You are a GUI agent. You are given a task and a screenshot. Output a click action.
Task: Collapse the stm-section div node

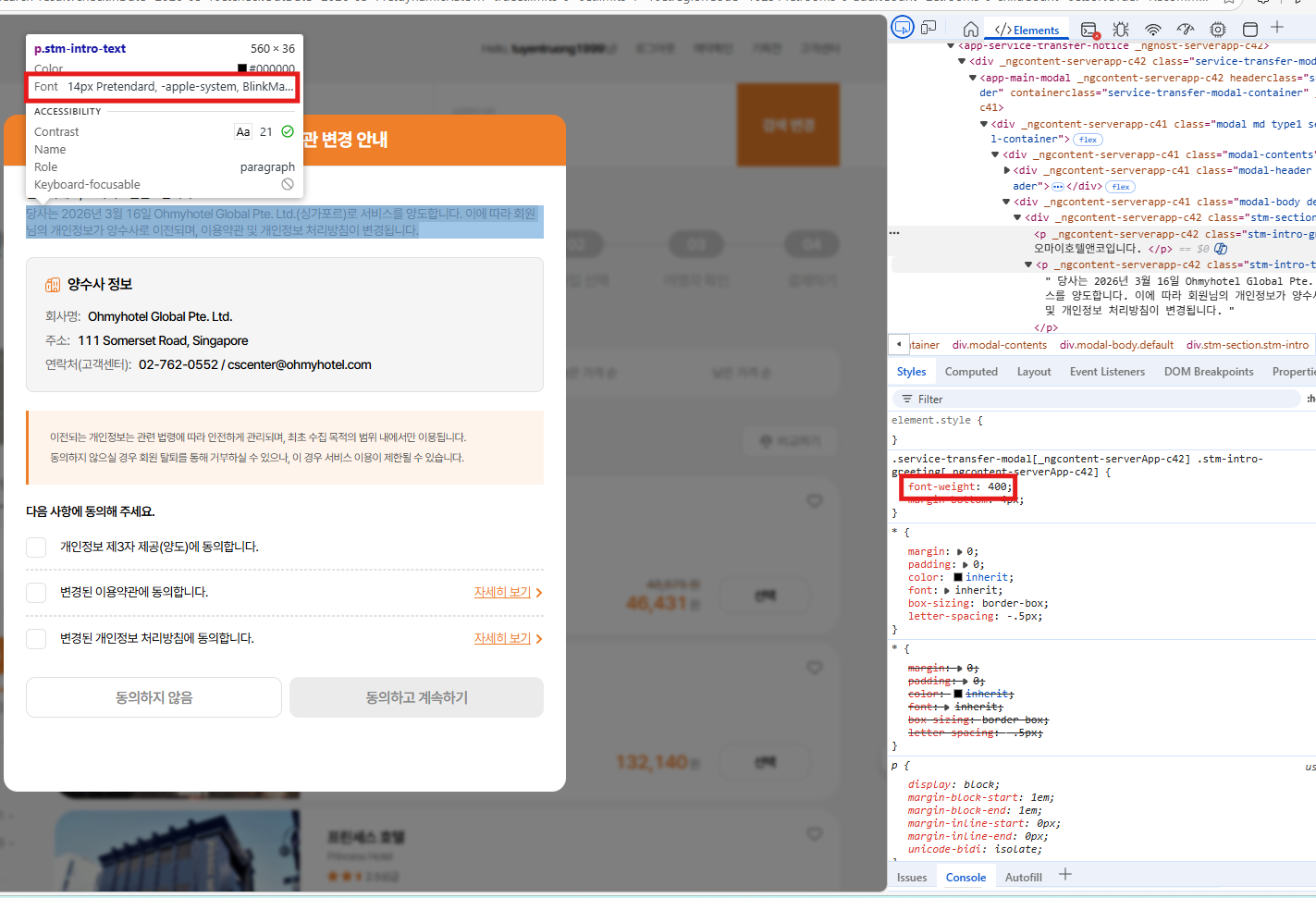pyautogui.click(x=1017, y=218)
